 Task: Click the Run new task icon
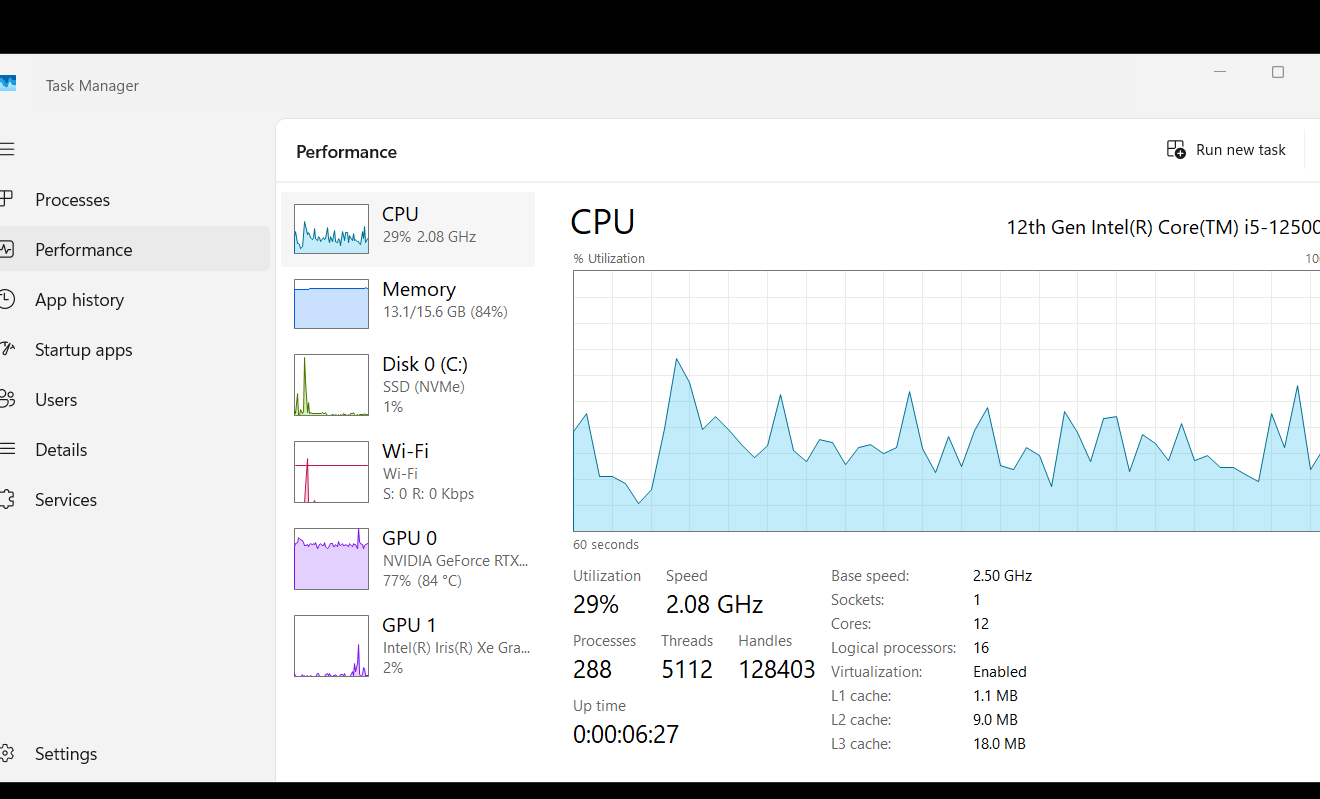pyautogui.click(x=1176, y=150)
